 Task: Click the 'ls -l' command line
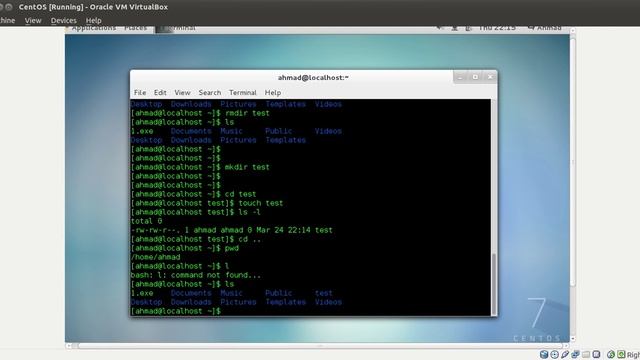pyautogui.click(x=196, y=212)
